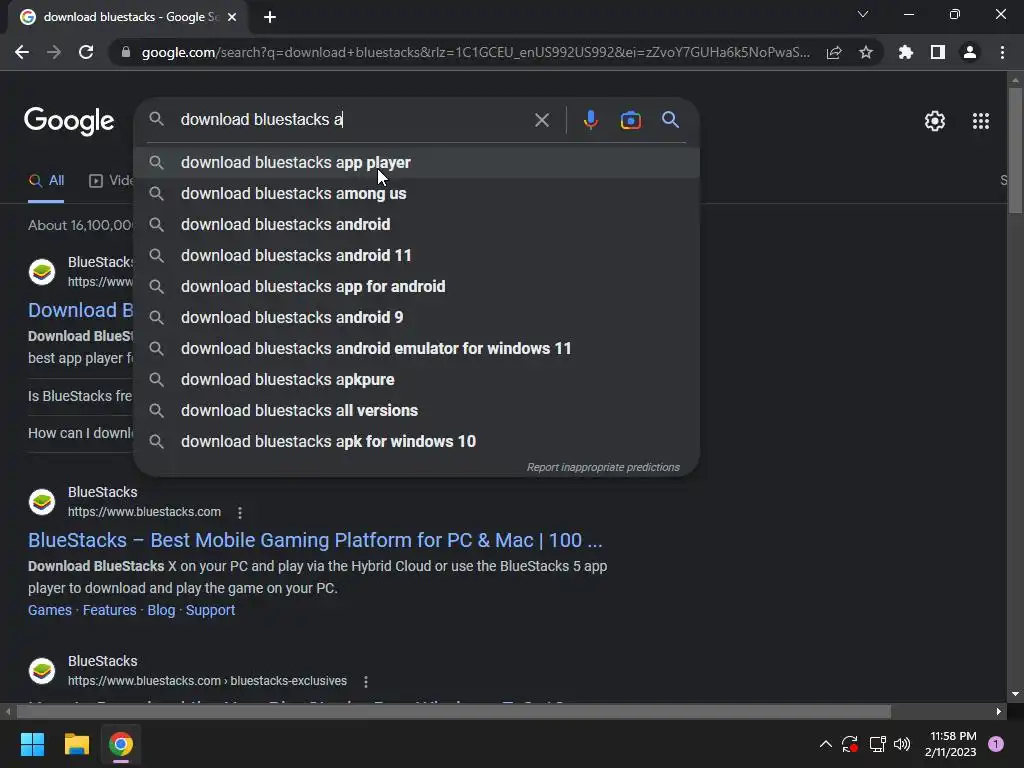
Task: Toggle Chrome side panel icon
Action: pos(938,52)
